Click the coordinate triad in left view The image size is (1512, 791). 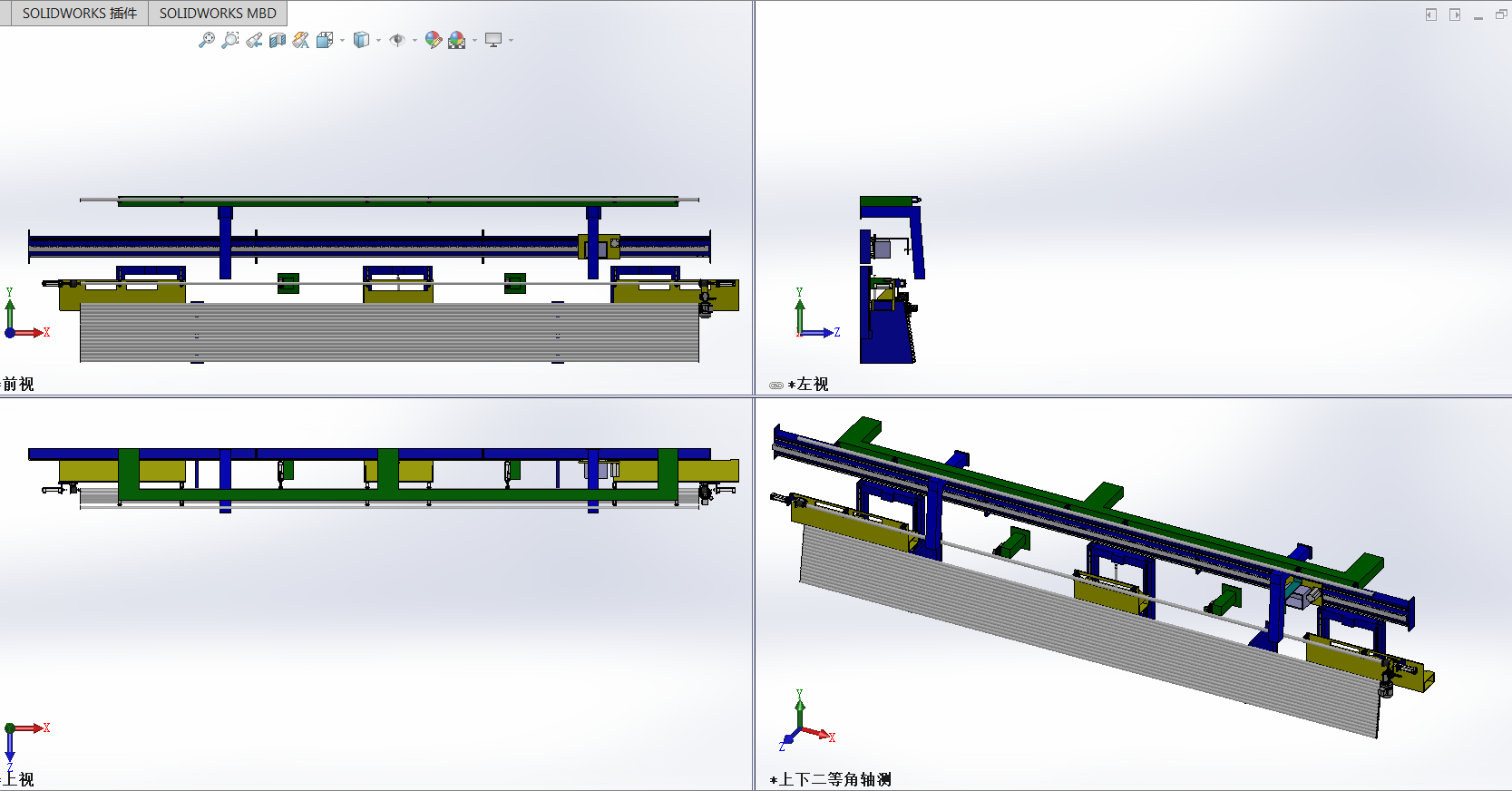click(817, 313)
